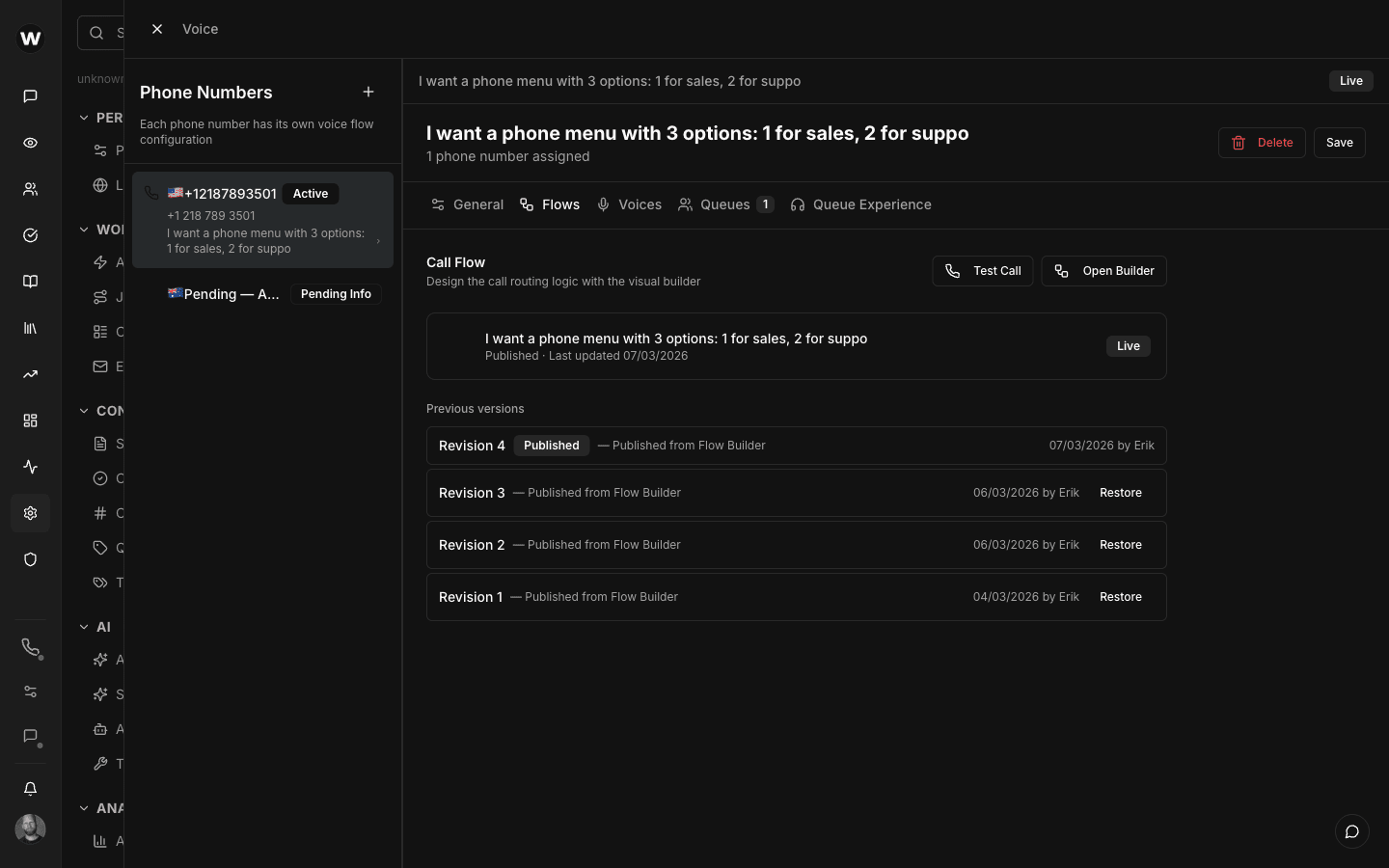
Task: Collapse the ANA section chevron
Action: (x=83, y=807)
